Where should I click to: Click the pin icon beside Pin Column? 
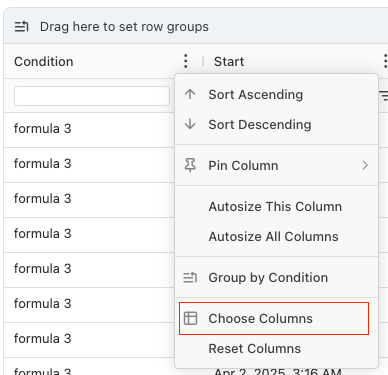click(190, 165)
